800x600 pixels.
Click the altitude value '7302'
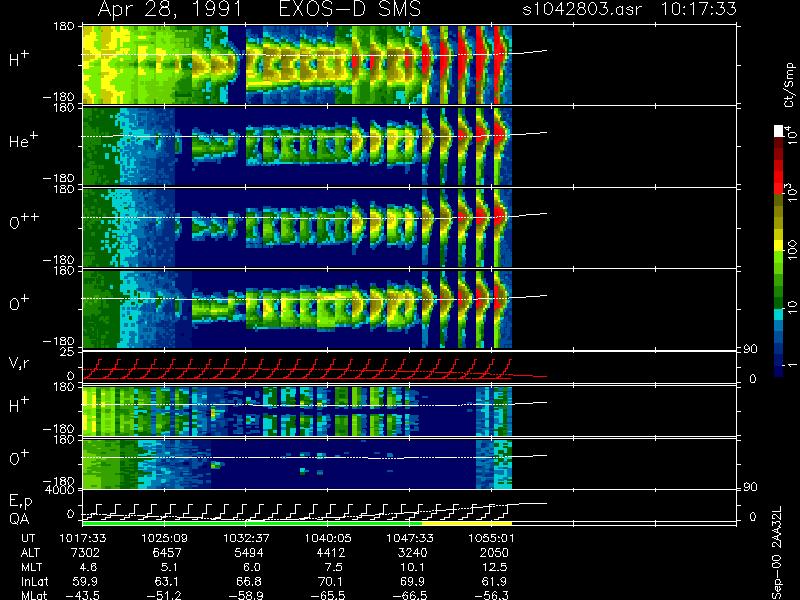pos(85,553)
